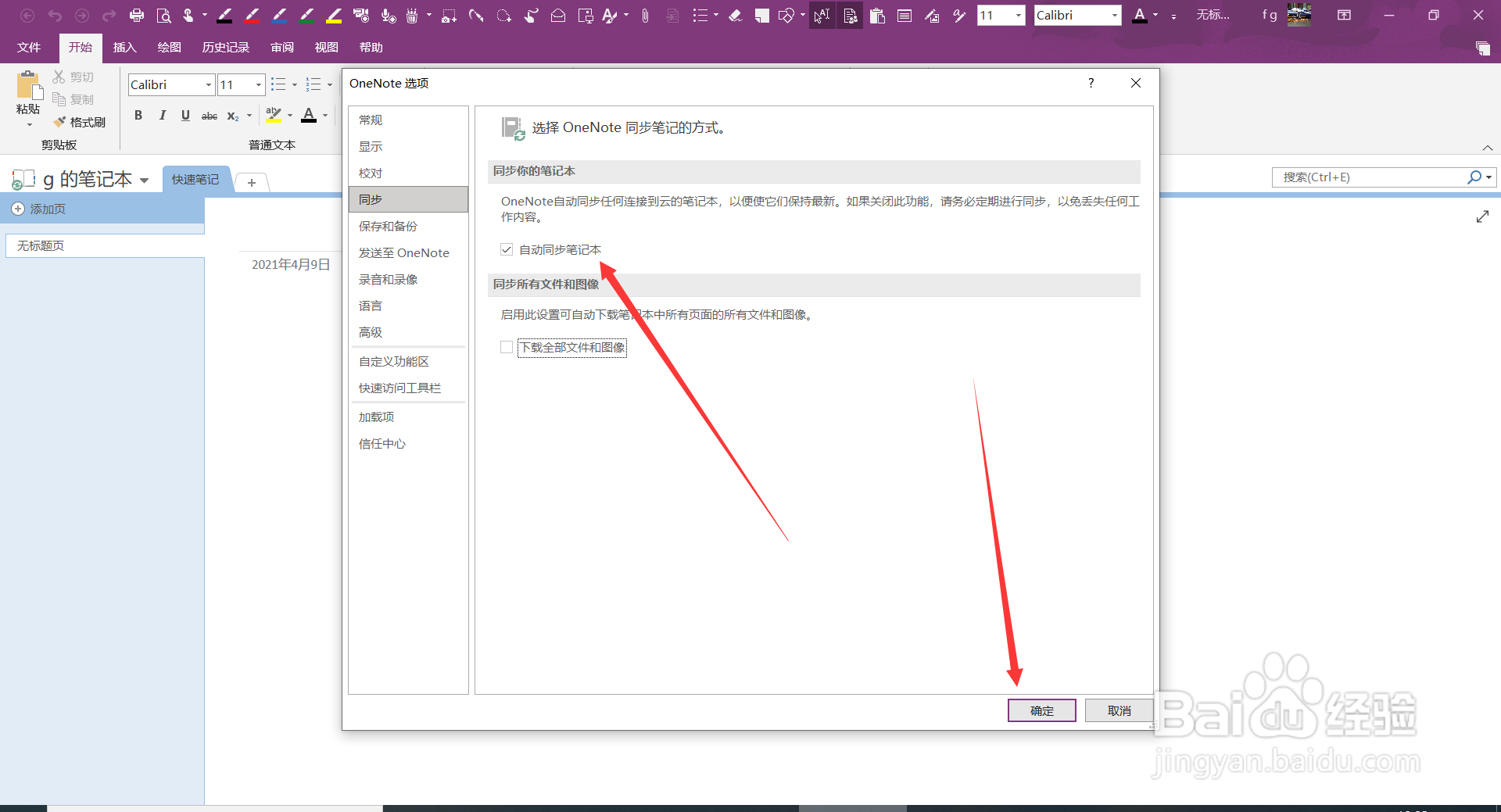Switch to the 绘图 (Draw) ribbon tab
The image size is (1501, 812).
point(170,48)
